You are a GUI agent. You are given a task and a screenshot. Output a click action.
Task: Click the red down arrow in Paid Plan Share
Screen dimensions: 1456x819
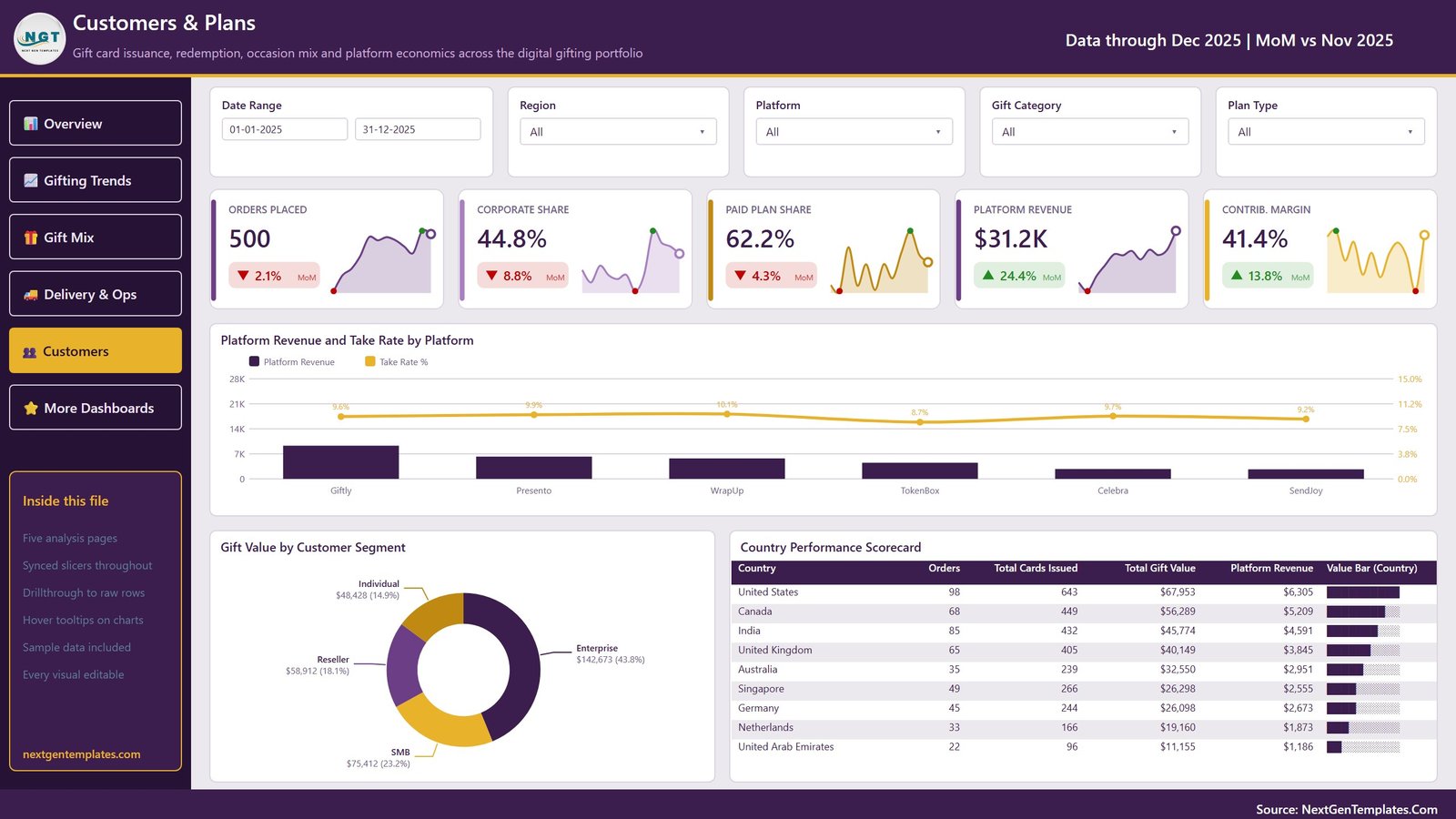pos(740,275)
